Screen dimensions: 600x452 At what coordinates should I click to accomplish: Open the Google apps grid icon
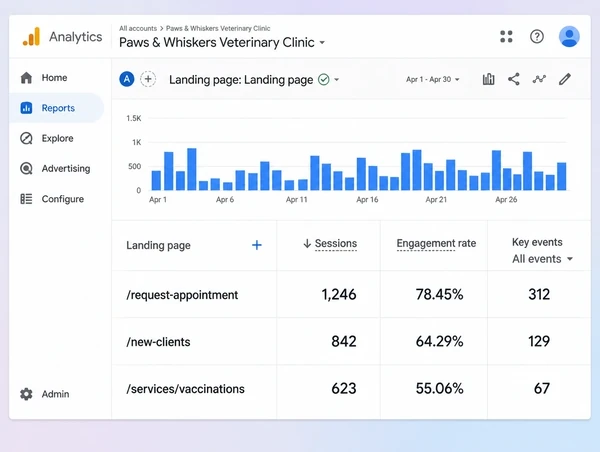[506, 36]
